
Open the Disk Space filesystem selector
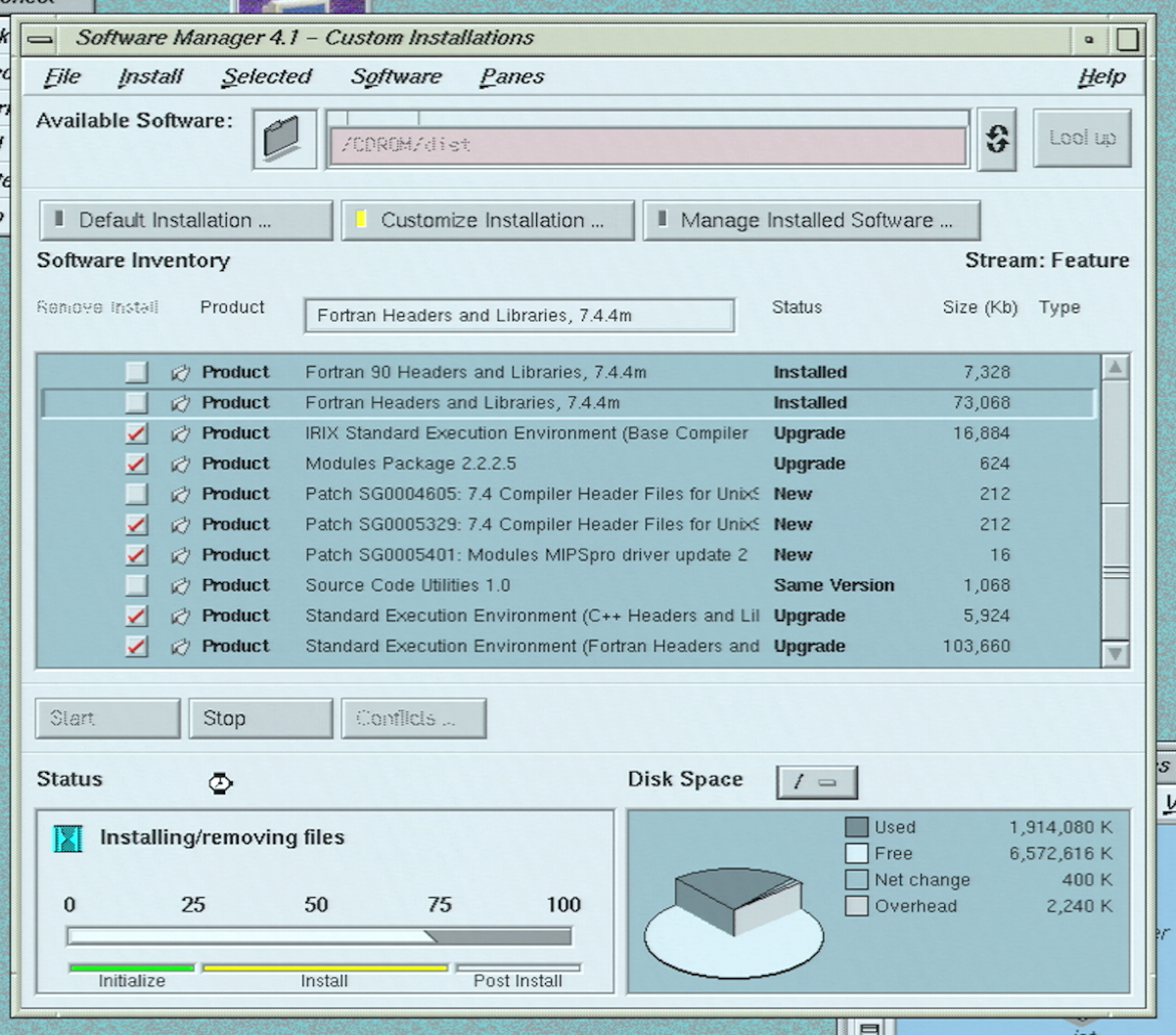(819, 782)
